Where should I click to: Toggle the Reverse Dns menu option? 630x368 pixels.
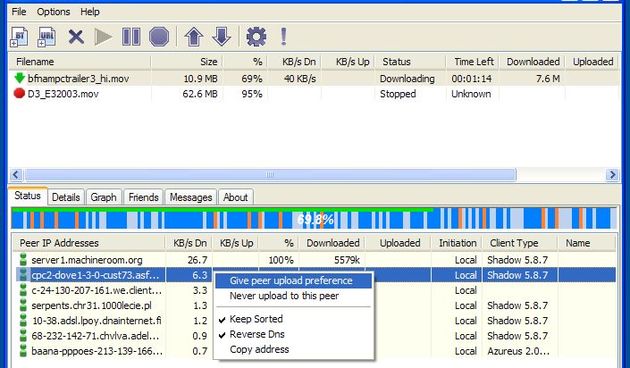click(293, 334)
